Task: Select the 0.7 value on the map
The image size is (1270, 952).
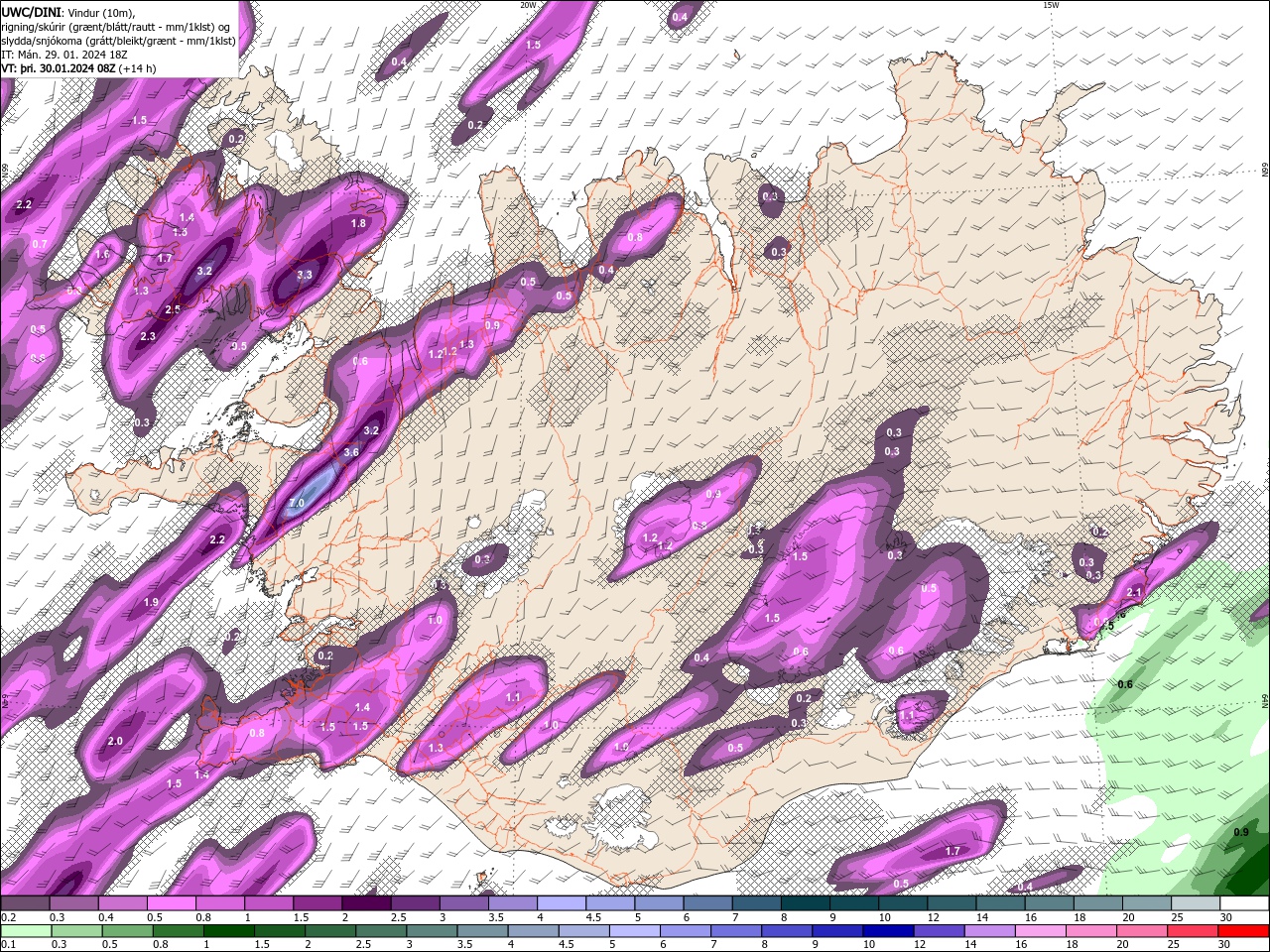Action: point(40,244)
